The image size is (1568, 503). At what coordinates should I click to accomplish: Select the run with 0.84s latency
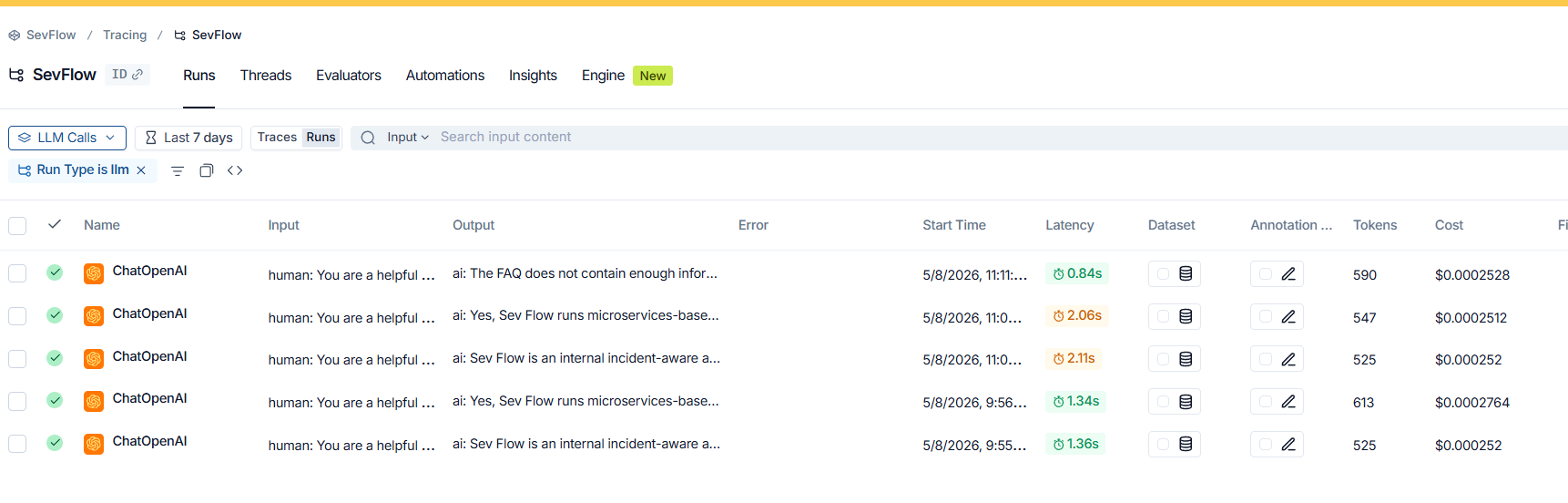click(x=17, y=273)
